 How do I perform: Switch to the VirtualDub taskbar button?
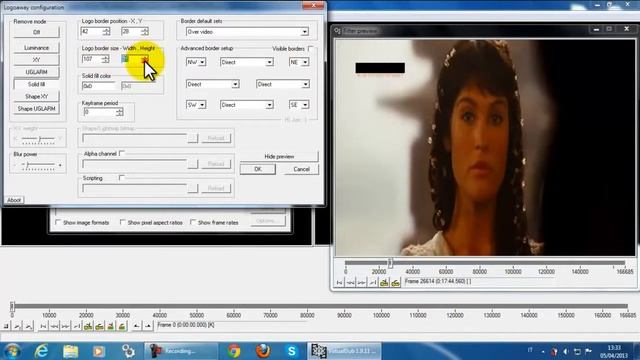(x=344, y=351)
